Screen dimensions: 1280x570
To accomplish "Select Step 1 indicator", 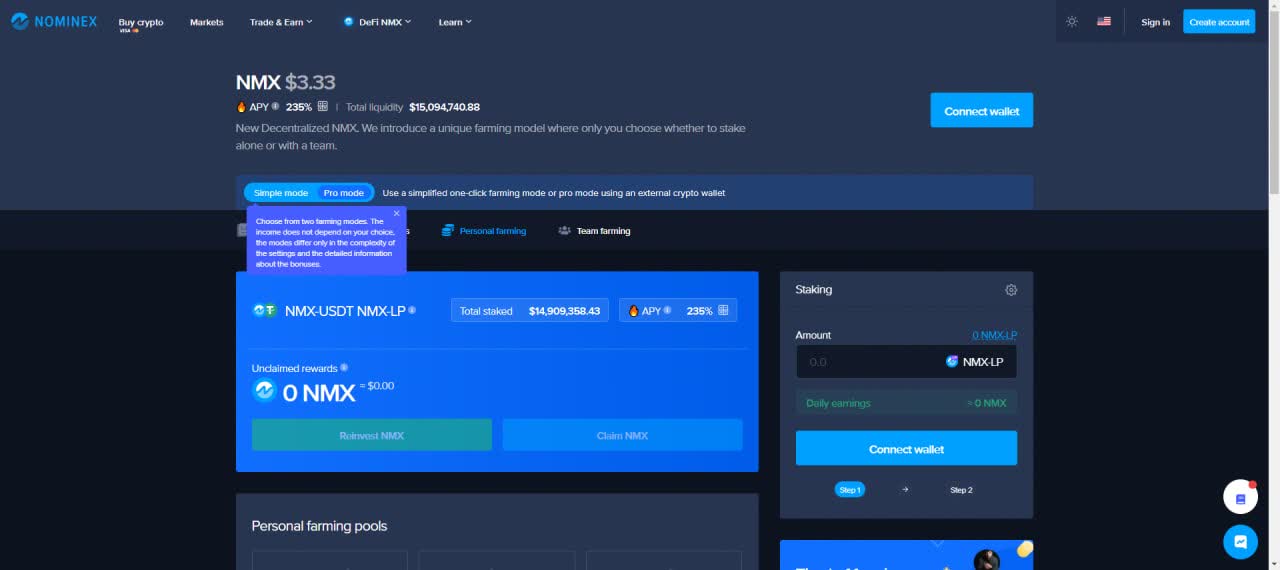I will point(850,490).
